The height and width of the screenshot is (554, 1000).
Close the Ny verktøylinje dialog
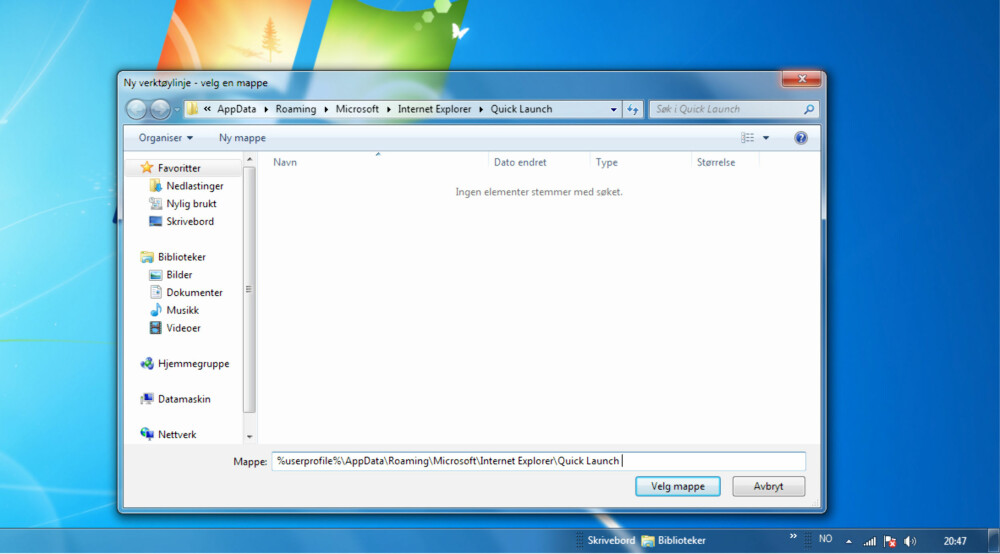(802, 79)
